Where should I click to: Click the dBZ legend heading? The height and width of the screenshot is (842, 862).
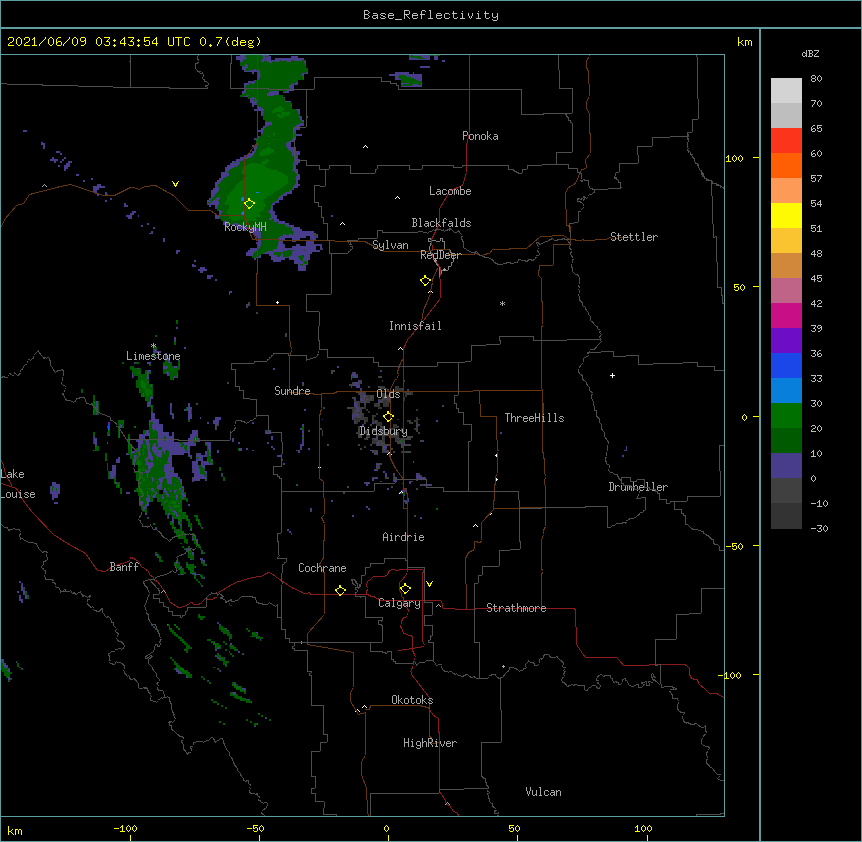810,53
